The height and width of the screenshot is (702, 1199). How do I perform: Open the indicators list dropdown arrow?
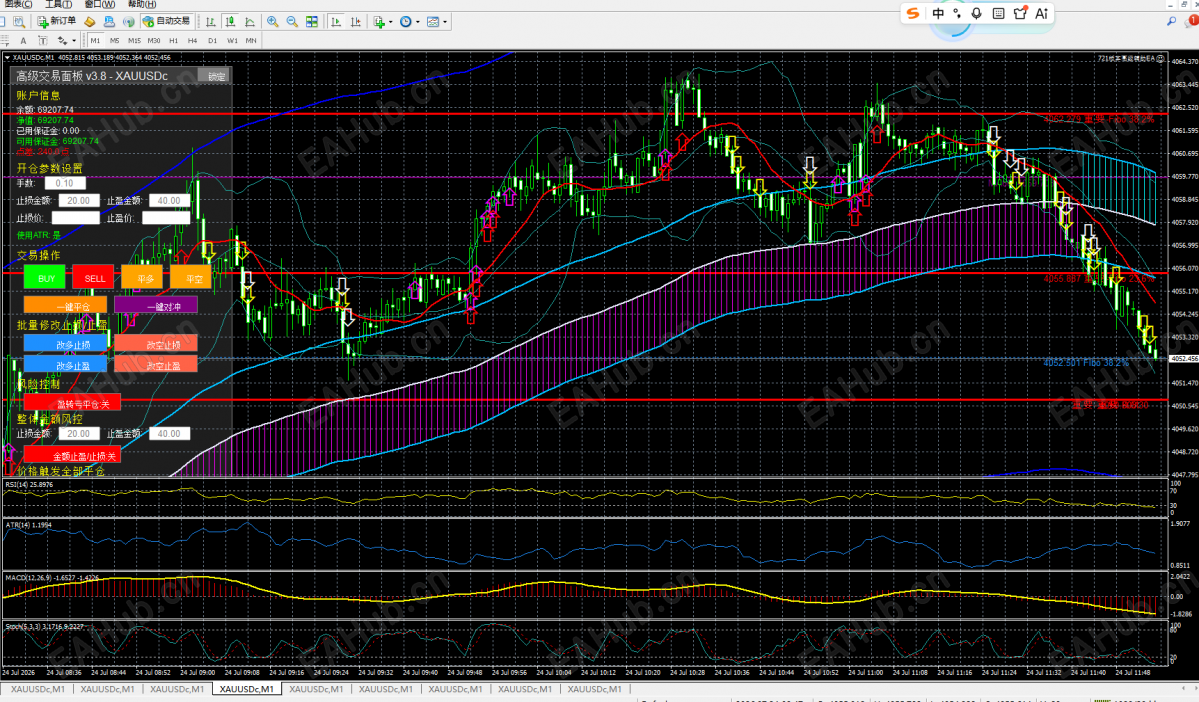tap(391, 21)
